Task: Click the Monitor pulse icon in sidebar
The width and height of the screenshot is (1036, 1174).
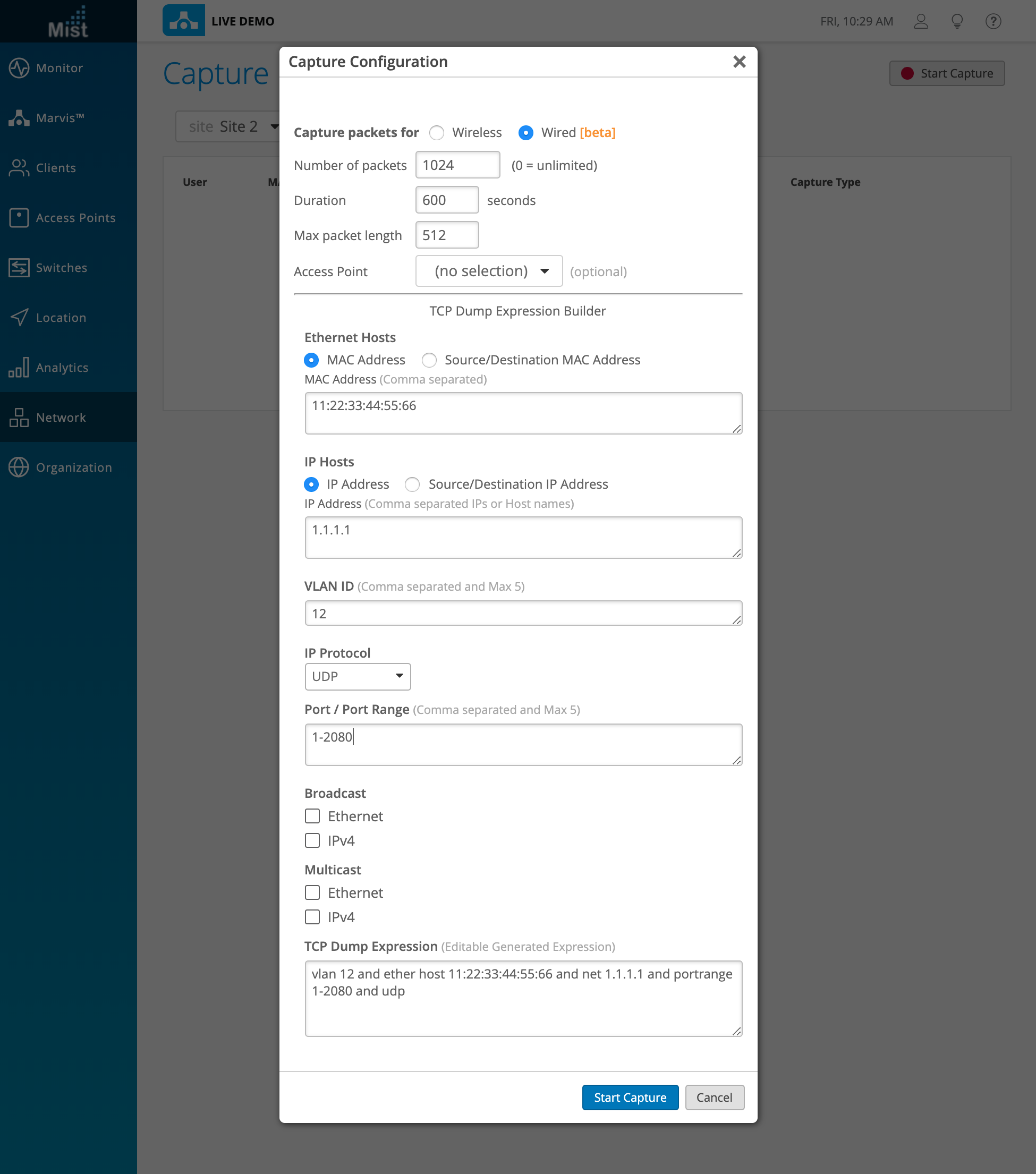Action: tap(19, 68)
